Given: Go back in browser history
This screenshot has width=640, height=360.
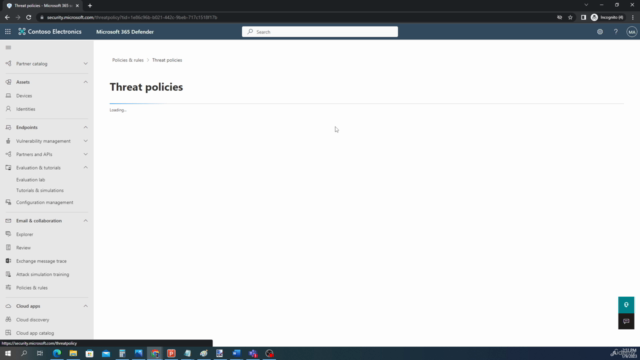Looking at the screenshot, I should coord(7,17).
